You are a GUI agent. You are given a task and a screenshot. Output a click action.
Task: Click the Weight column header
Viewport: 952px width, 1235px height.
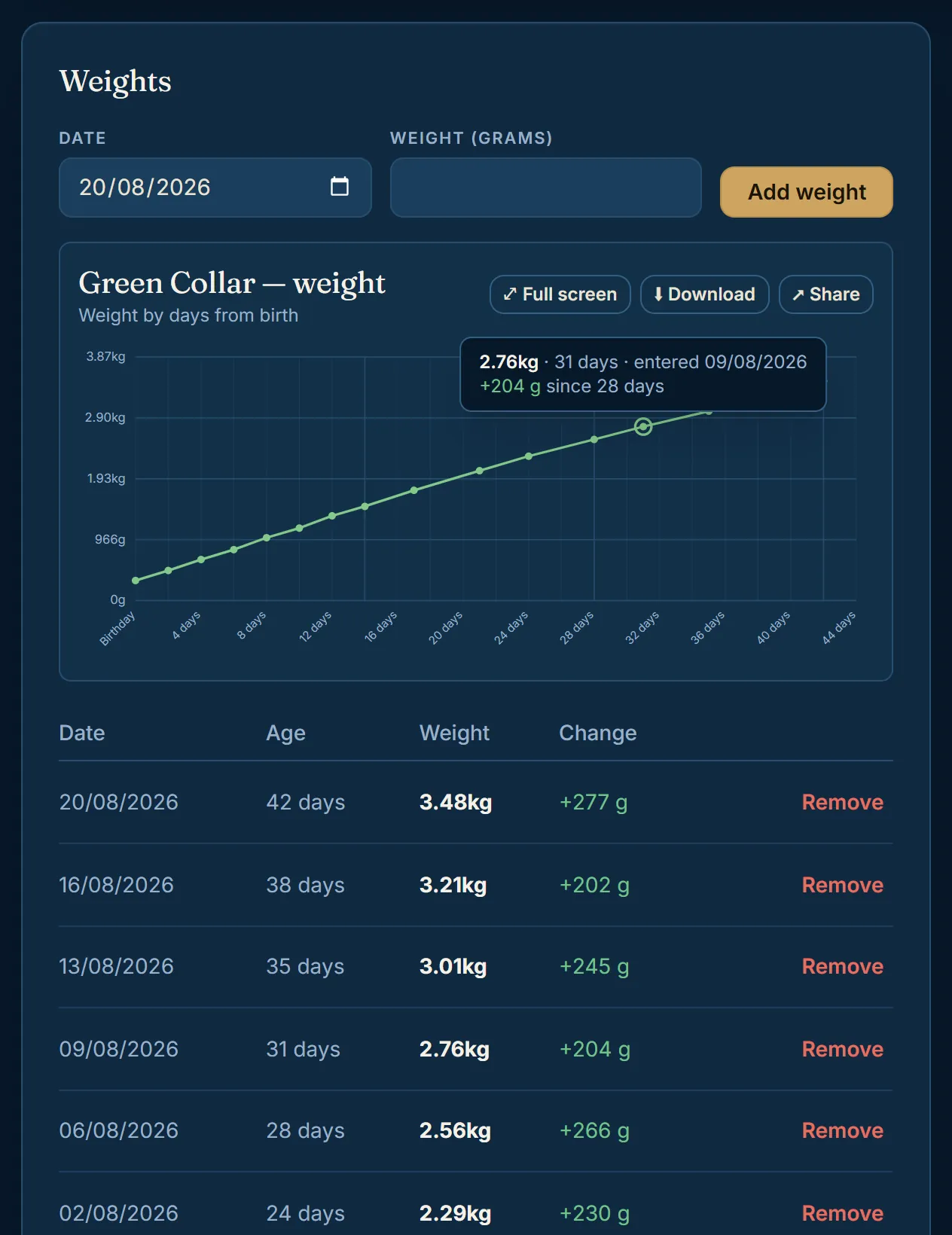tap(454, 733)
